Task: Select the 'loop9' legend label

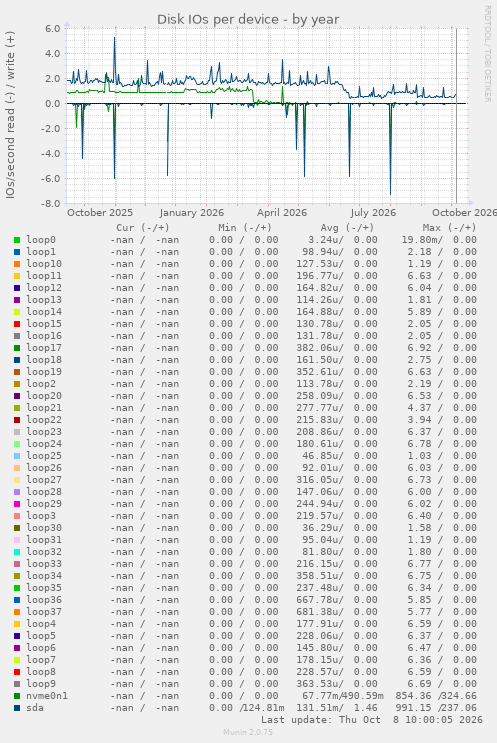Action: (x=41, y=684)
